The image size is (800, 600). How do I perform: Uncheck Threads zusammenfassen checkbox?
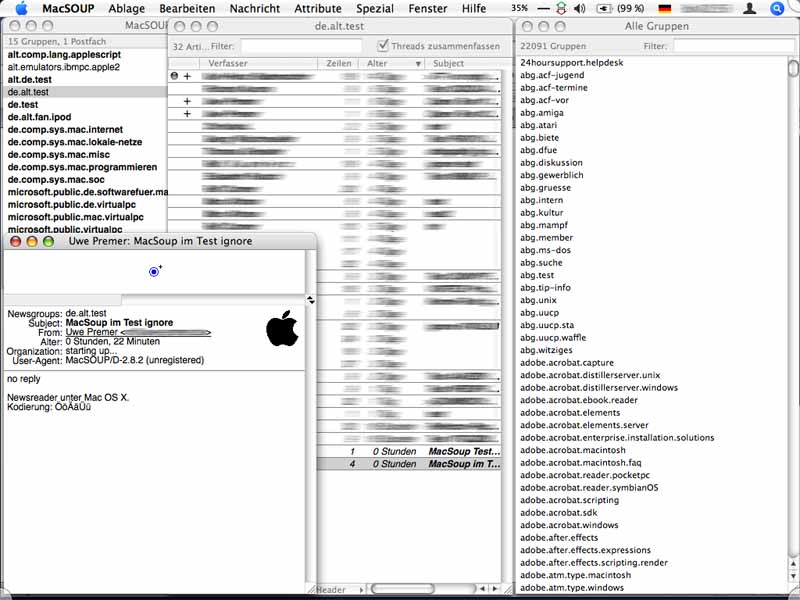coord(383,46)
